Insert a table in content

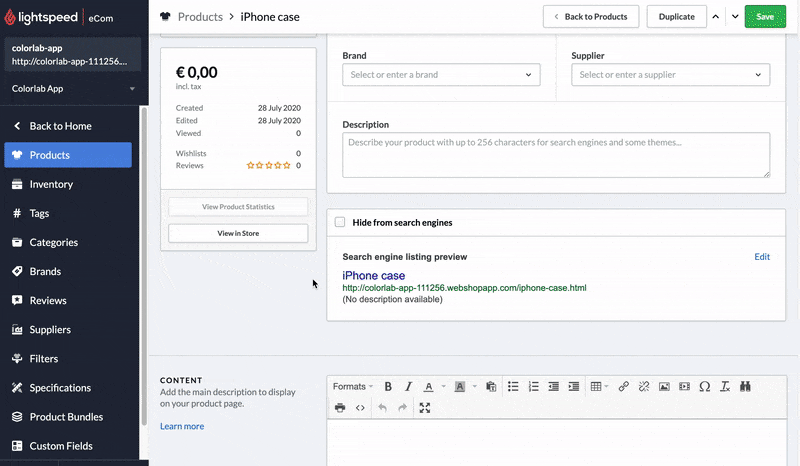pos(595,386)
